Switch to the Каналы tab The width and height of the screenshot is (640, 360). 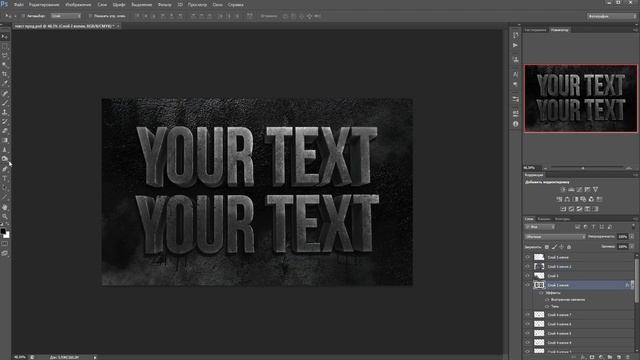[x=544, y=219]
